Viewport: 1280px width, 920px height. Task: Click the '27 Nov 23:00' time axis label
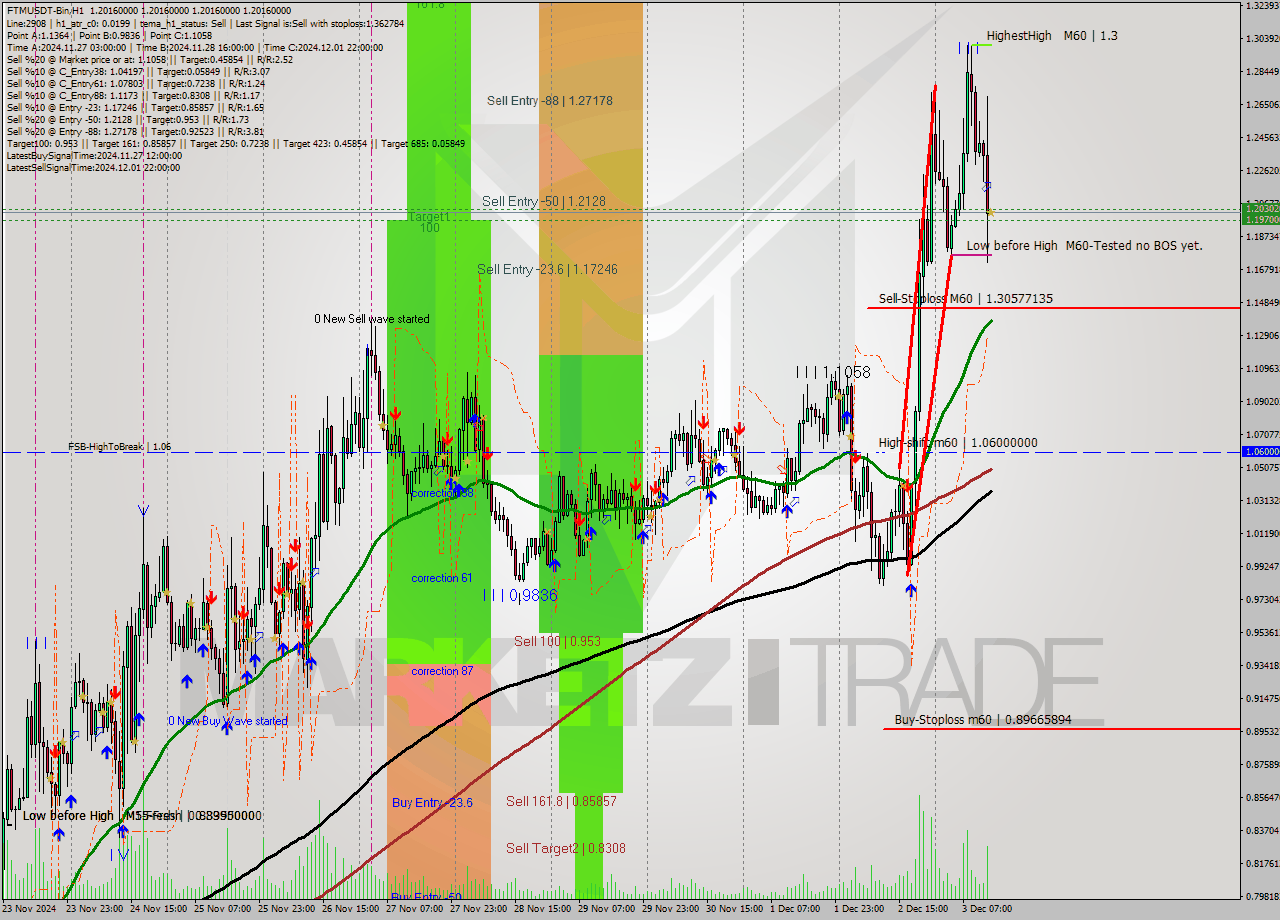[x=480, y=910]
